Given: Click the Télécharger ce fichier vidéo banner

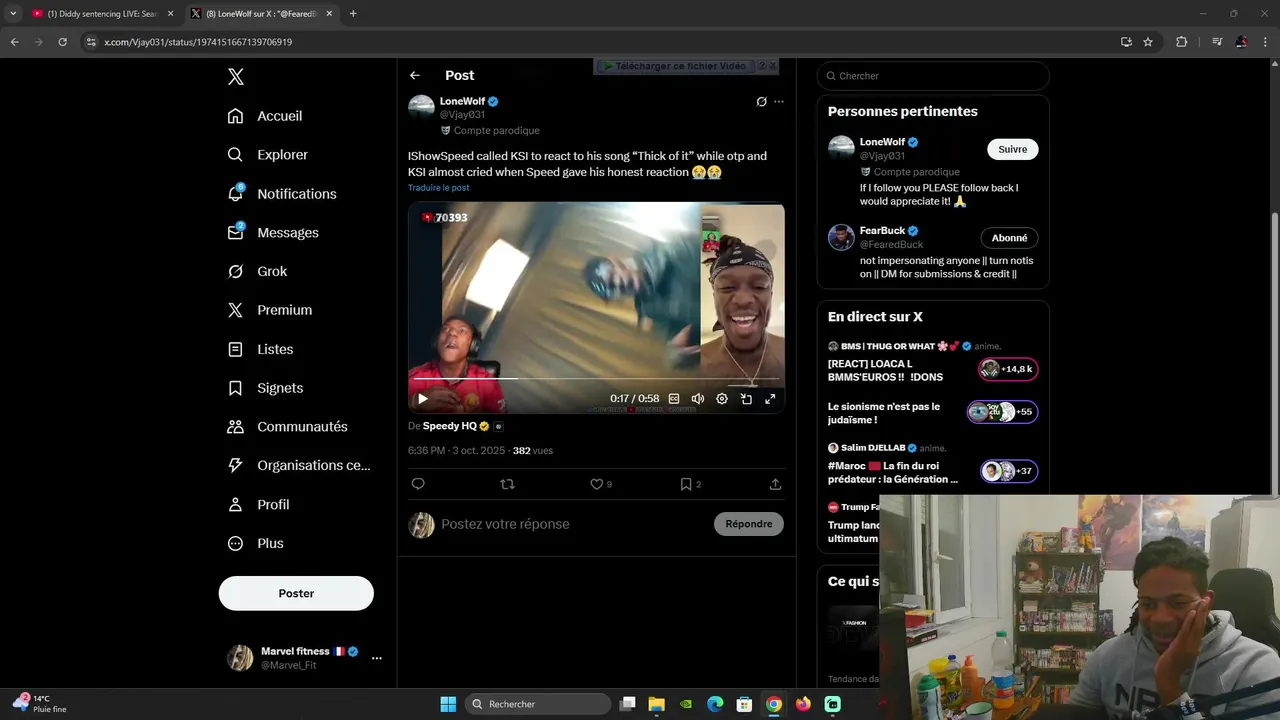Looking at the screenshot, I should coord(680,66).
